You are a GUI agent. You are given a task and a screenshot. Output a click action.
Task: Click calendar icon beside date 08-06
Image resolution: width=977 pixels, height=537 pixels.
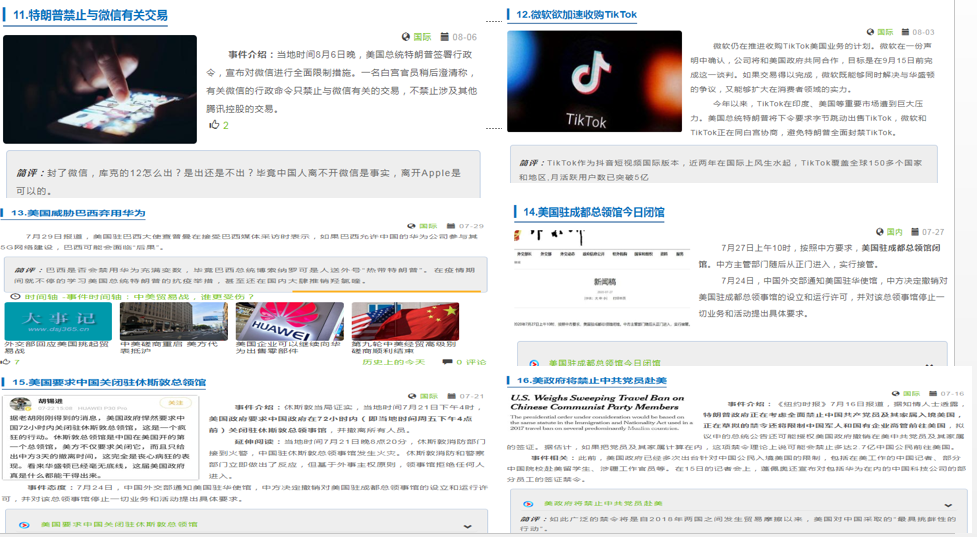[444, 37]
